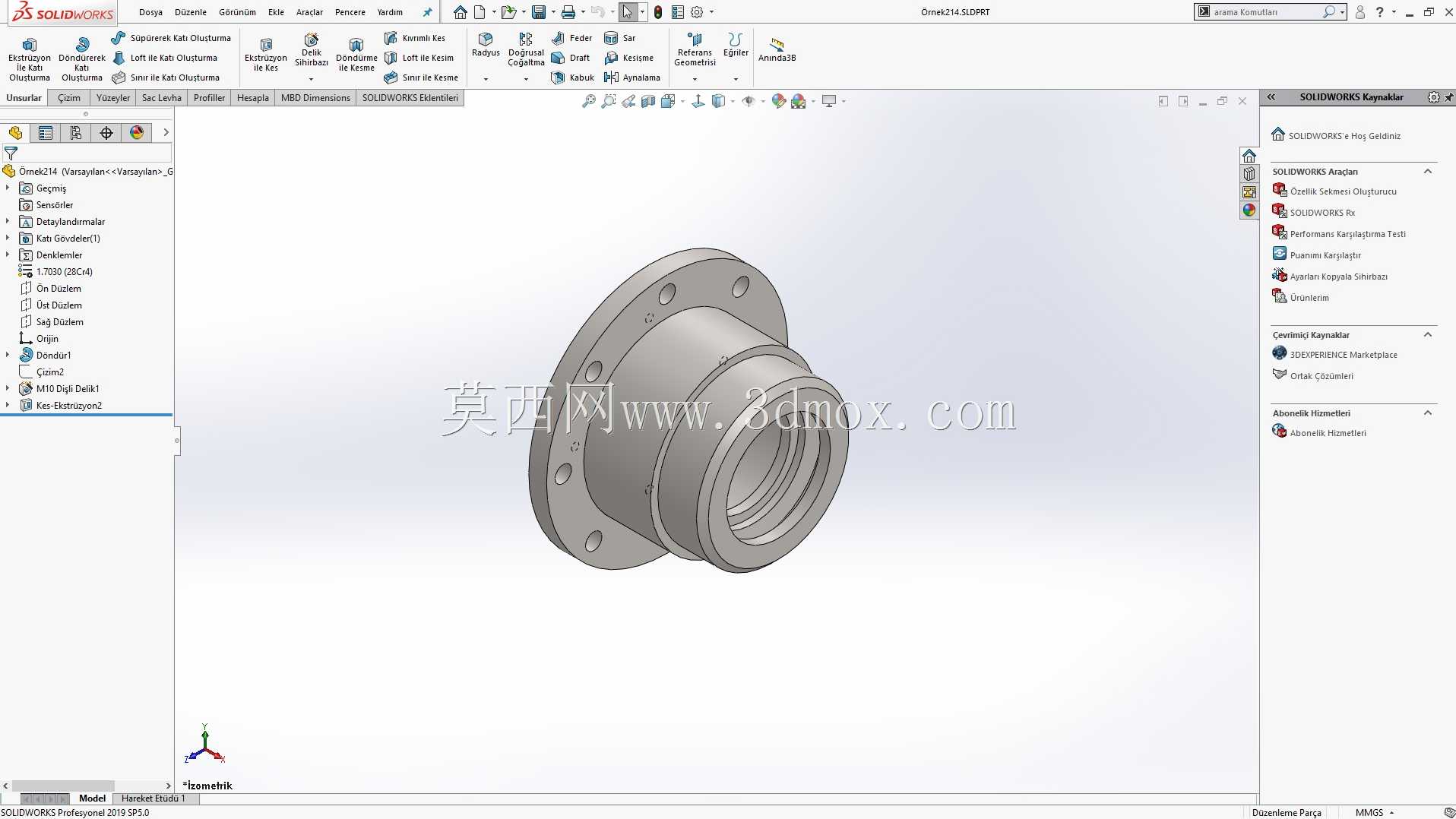Select the Kesişme intersect tool
Screen dimensions: 1456x819
629,58
